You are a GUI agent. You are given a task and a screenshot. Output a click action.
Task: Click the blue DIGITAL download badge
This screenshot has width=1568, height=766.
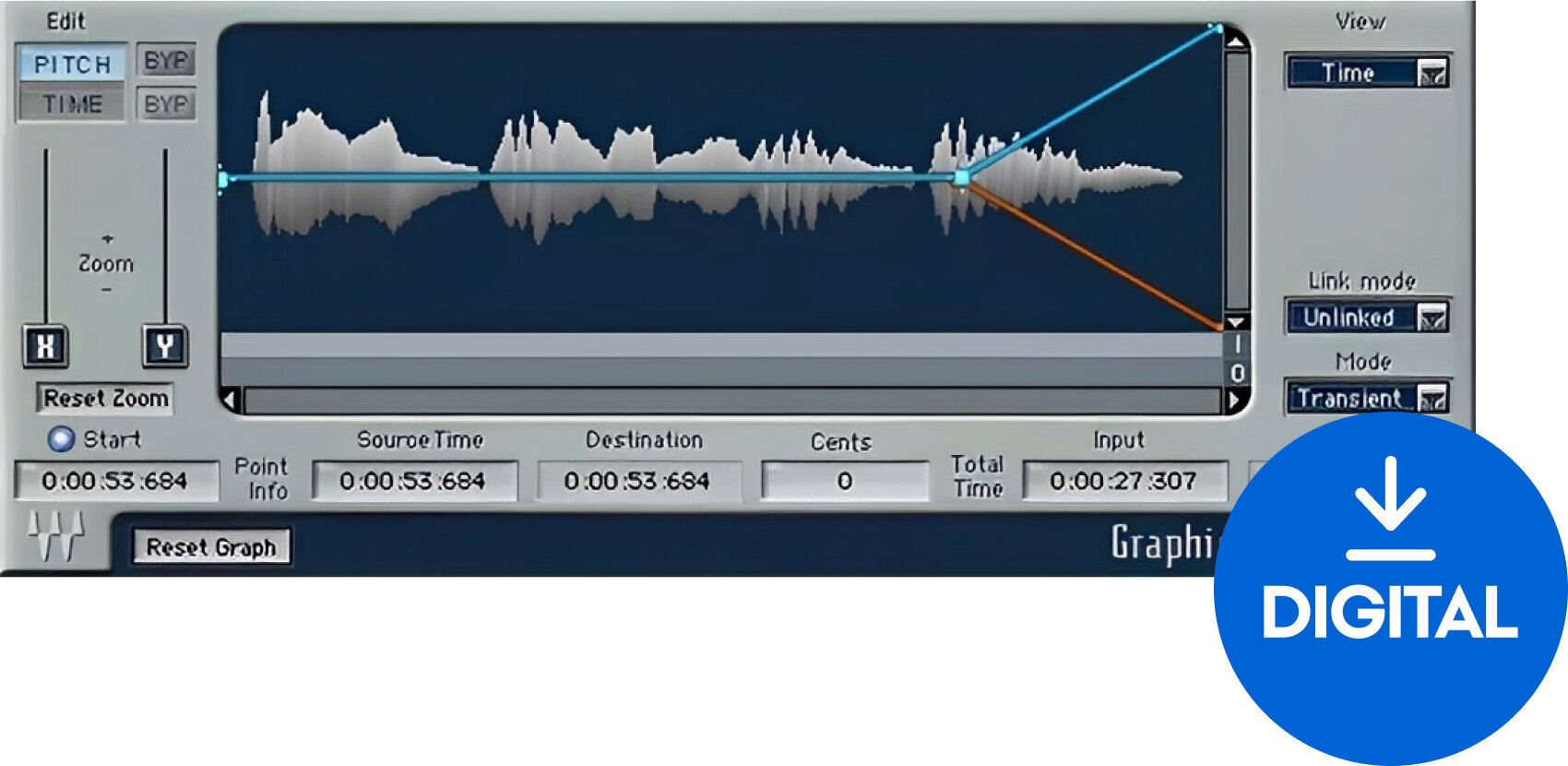click(1390, 590)
